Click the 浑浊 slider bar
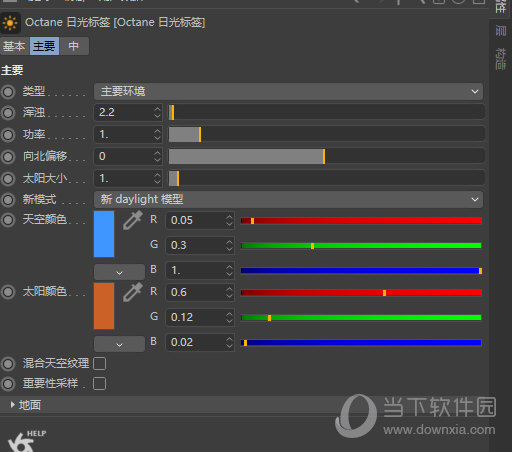 click(x=327, y=112)
